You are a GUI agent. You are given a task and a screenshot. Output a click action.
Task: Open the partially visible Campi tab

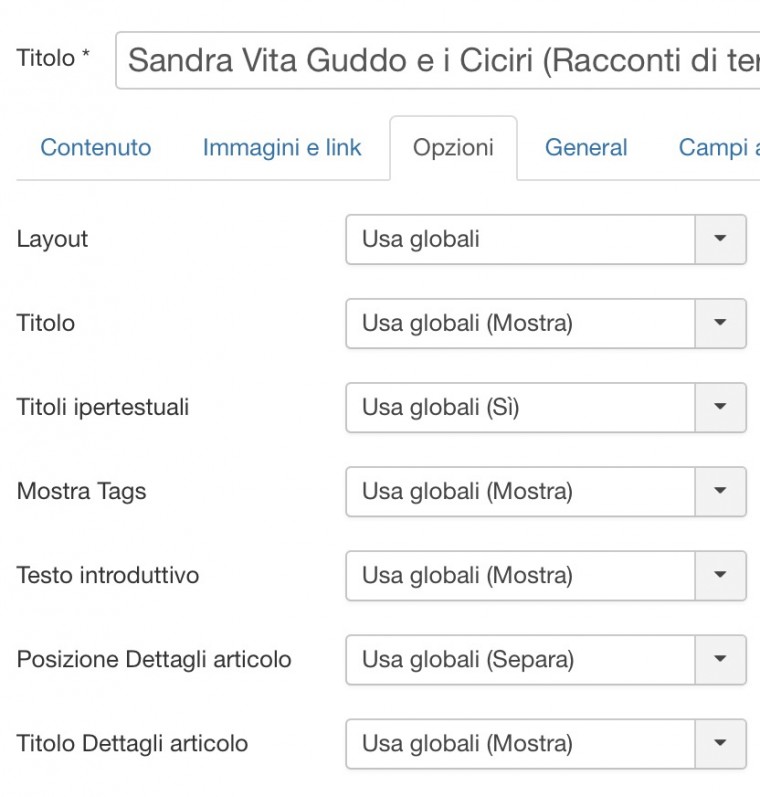718,148
